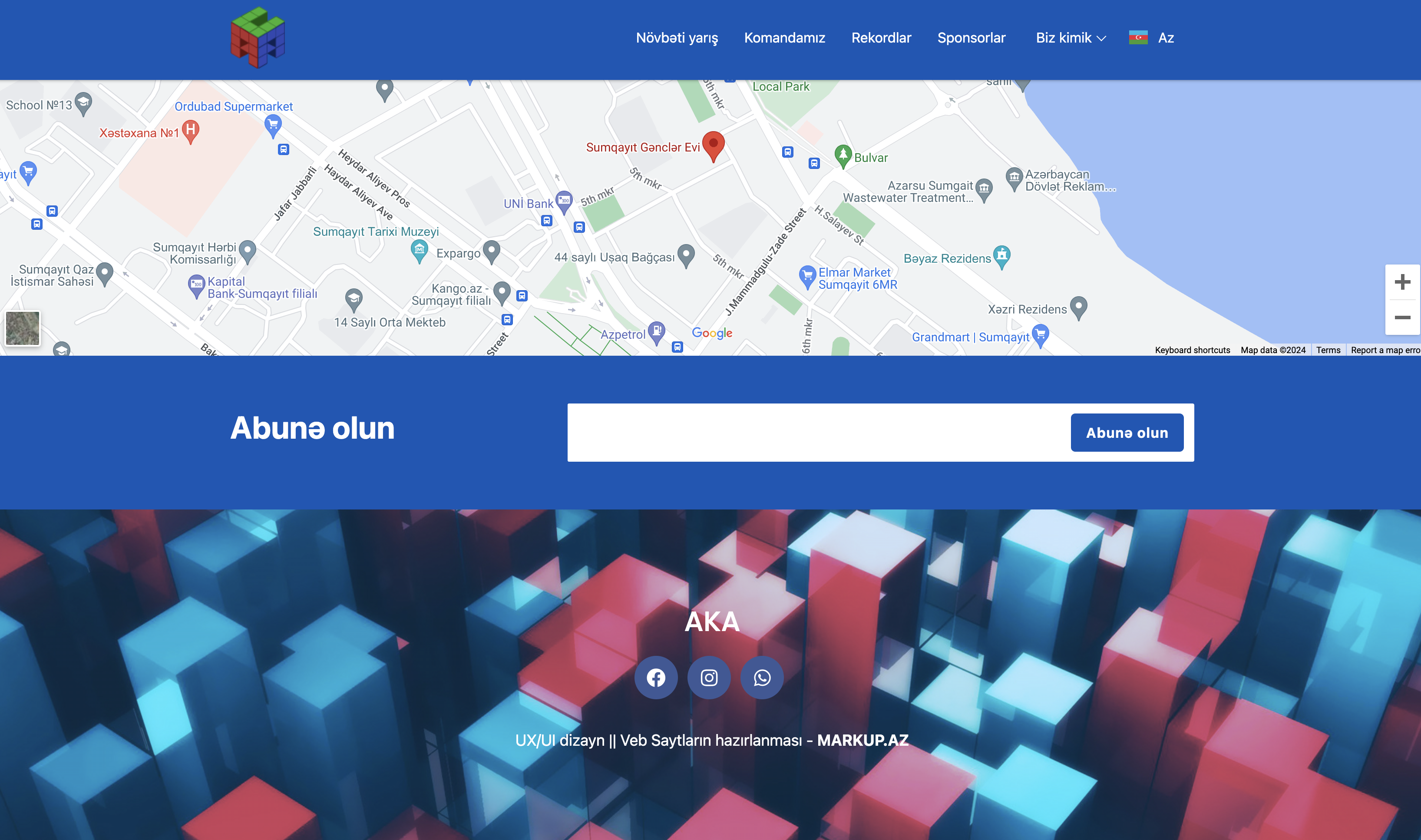Screen dimensions: 1421x840
Task: Open the Növbəti yarış menu item
Action: 677,38
